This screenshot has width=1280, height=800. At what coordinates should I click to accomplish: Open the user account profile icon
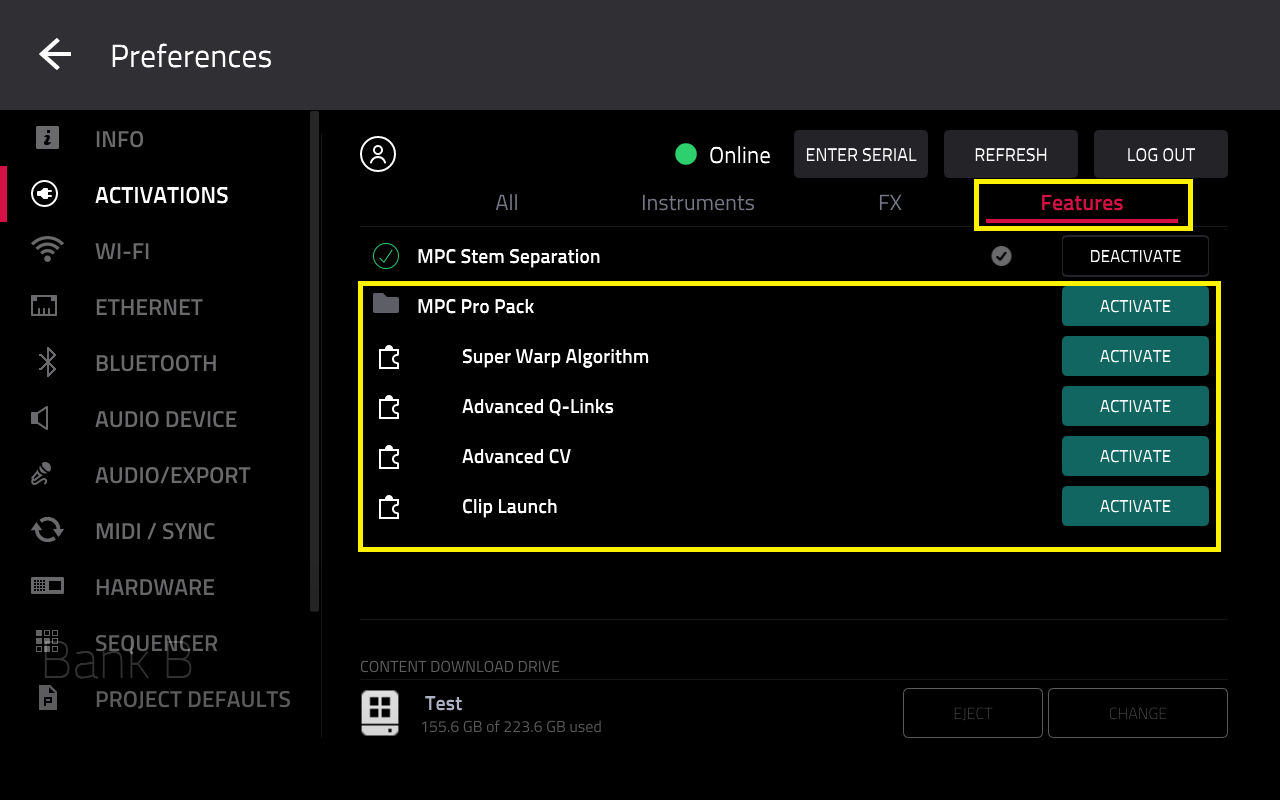click(378, 154)
